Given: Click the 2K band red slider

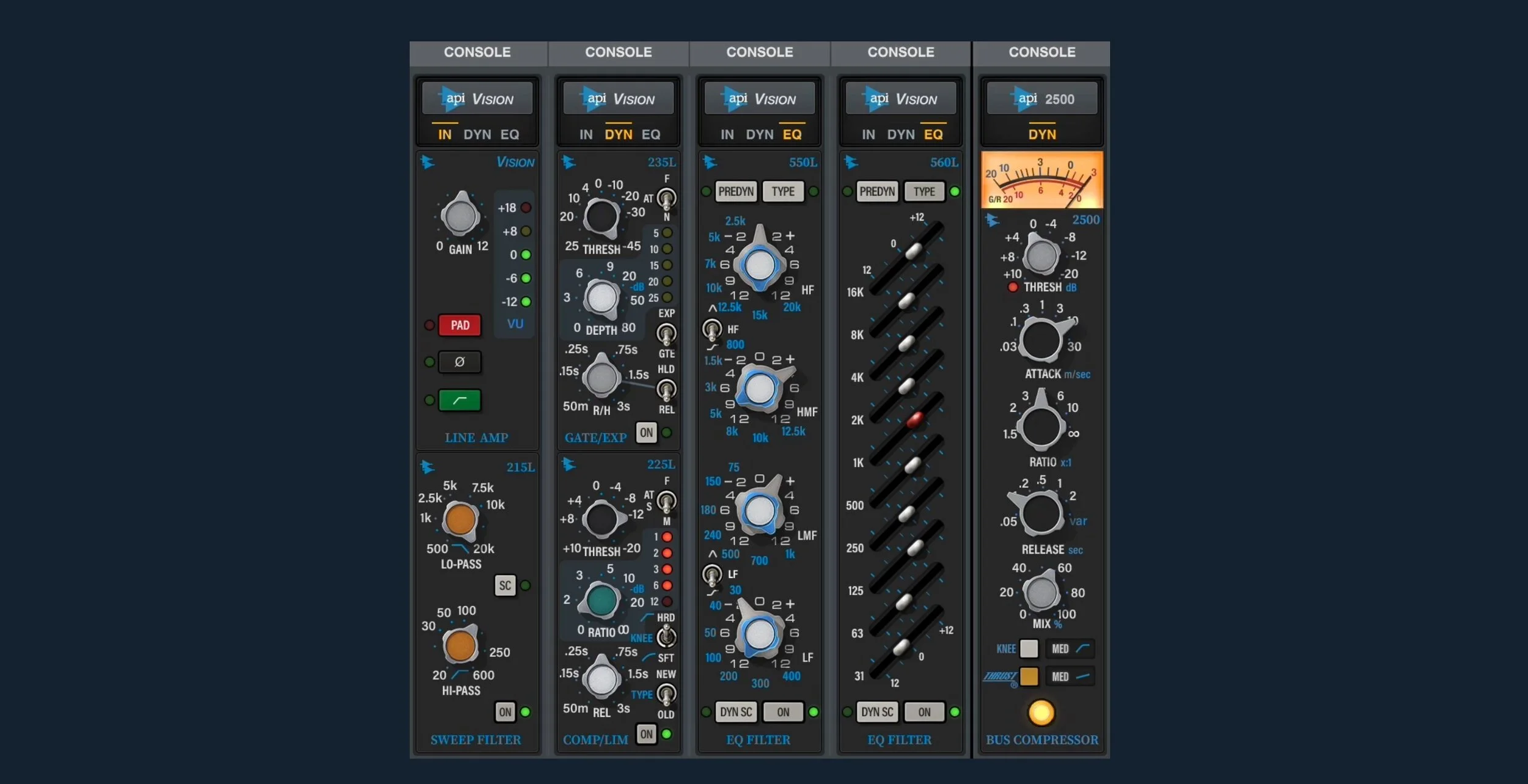Looking at the screenshot, I should pyautogui.click(x=914, y=419).
